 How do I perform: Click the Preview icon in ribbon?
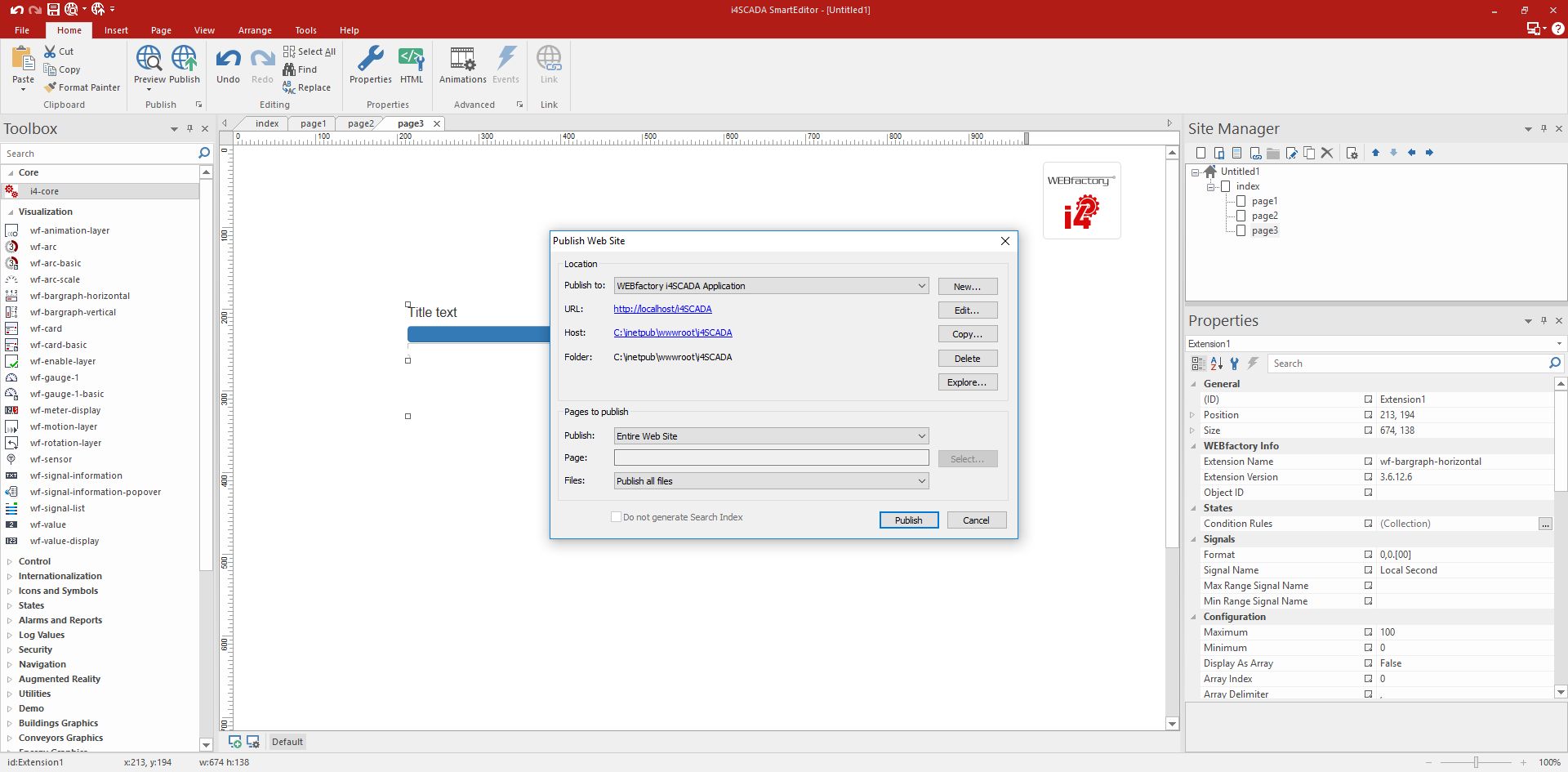pyautogui.click(x=149, y=60)
